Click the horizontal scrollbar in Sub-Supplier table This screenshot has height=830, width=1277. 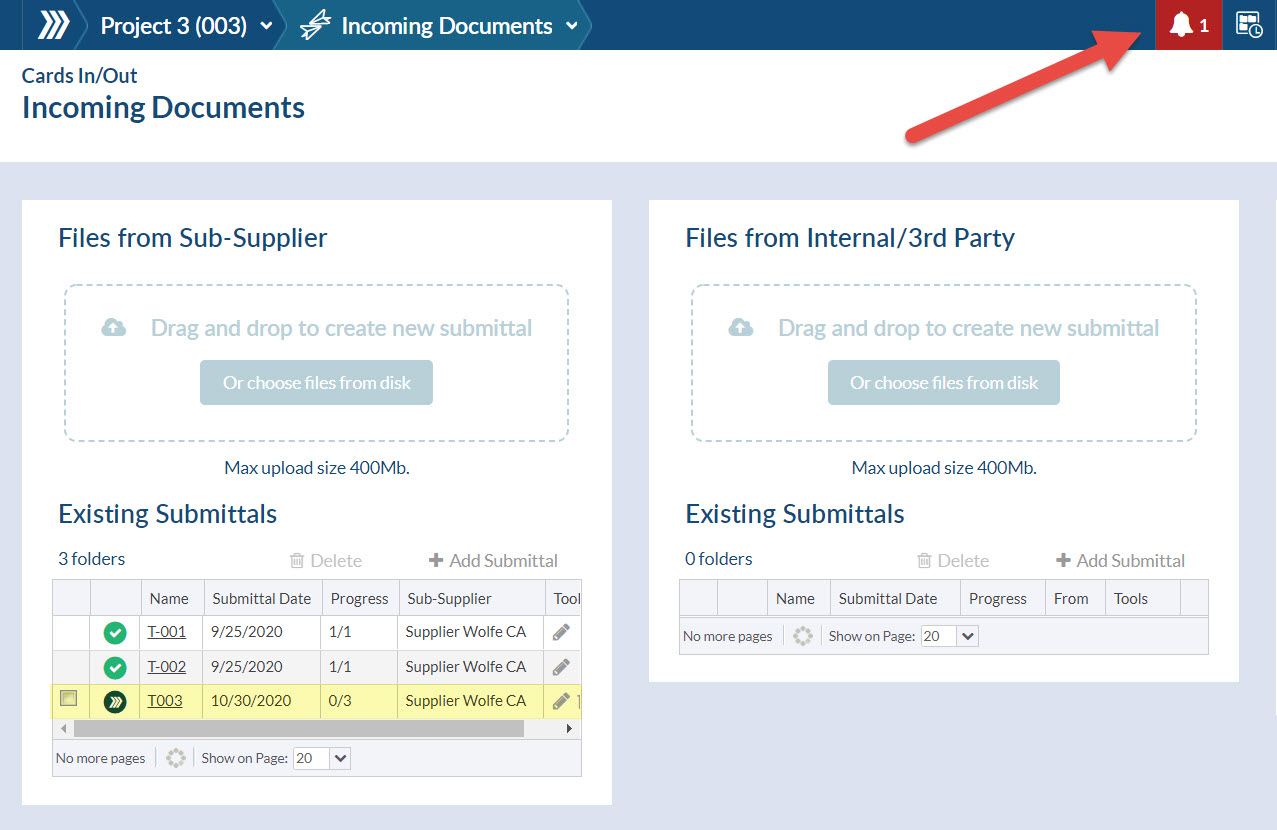click(297, 728)
